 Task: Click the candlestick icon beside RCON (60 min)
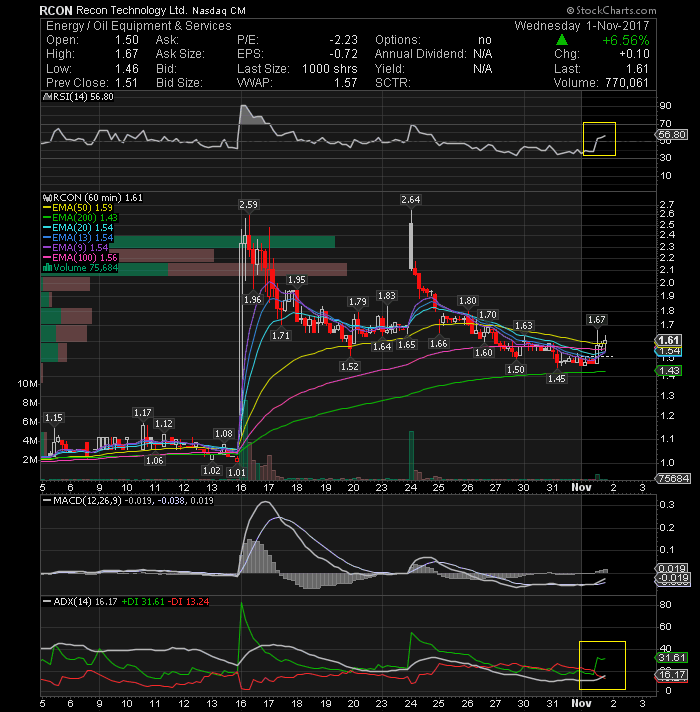47,198
